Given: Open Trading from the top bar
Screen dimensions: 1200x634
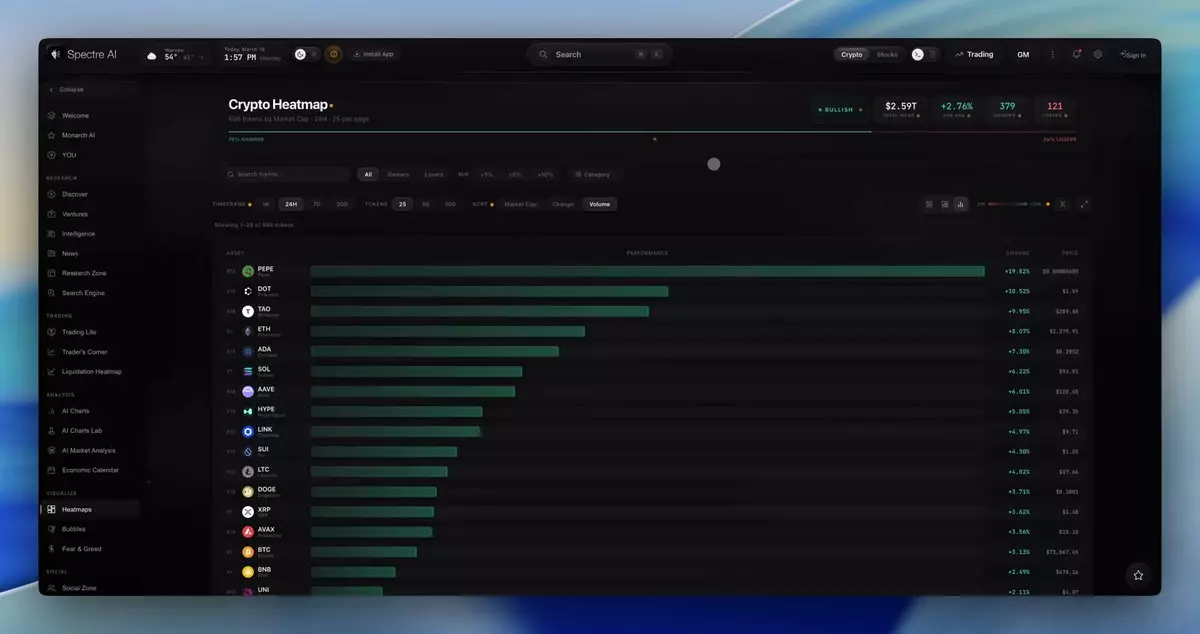Looking at the screenshot, I should (974, 54).
